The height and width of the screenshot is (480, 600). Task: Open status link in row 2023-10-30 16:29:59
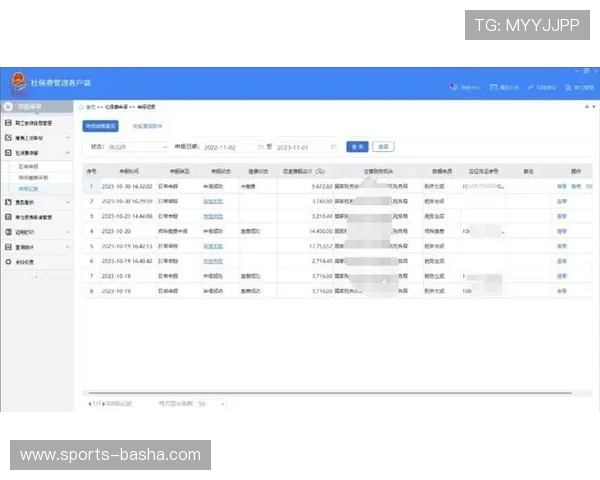tap(213, 201)
